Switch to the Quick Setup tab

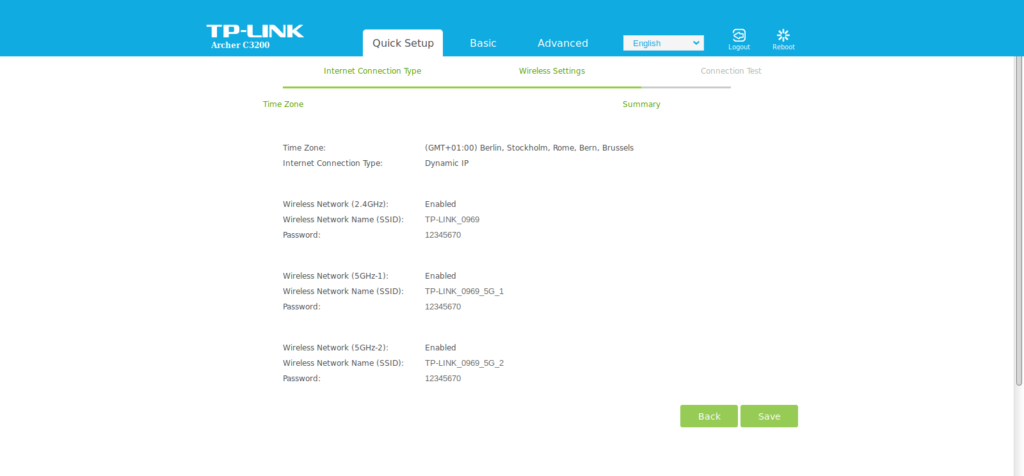403,43
